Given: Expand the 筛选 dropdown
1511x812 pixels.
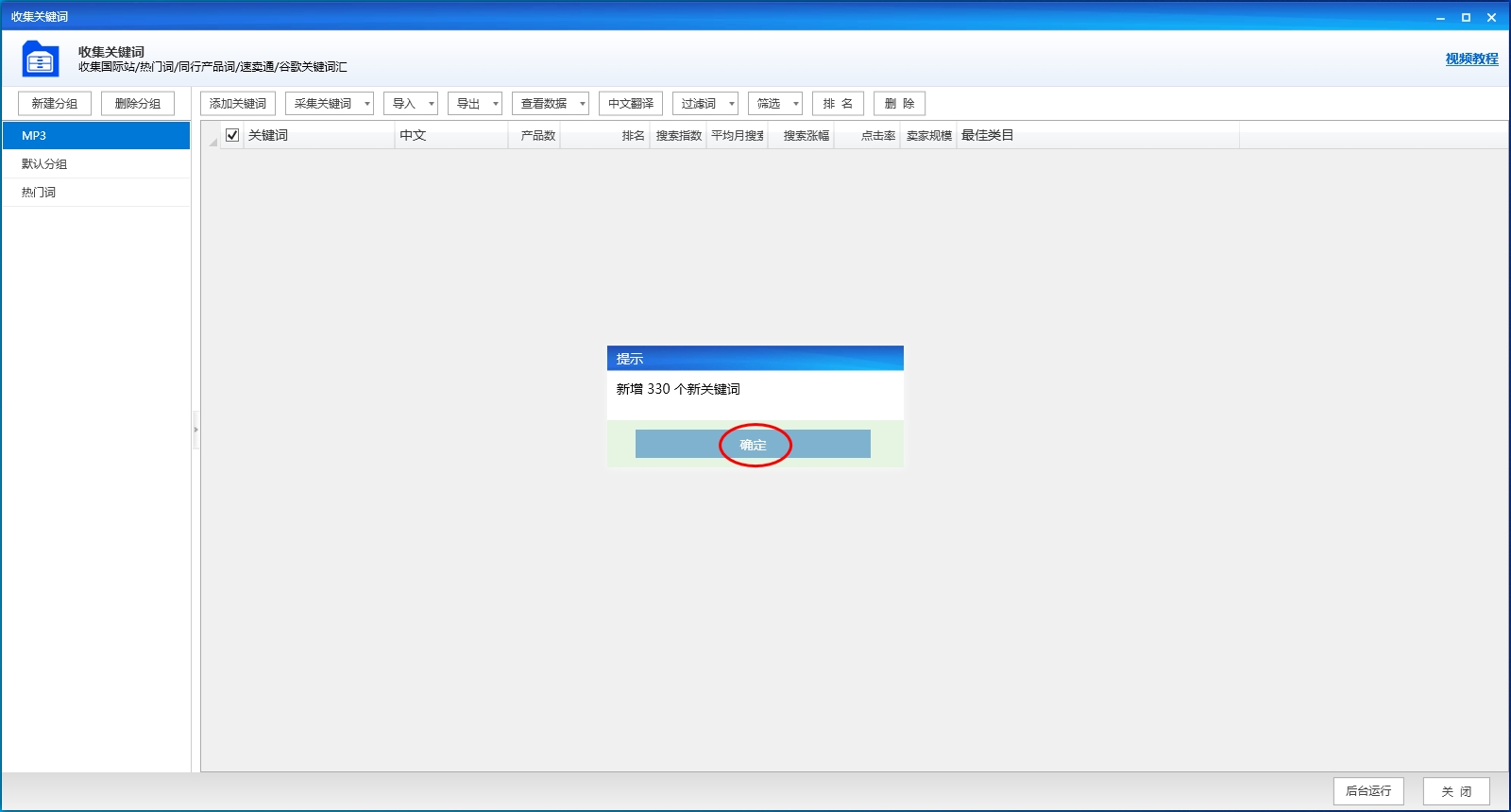Looking at the screenshot, I should coord(775,103).
